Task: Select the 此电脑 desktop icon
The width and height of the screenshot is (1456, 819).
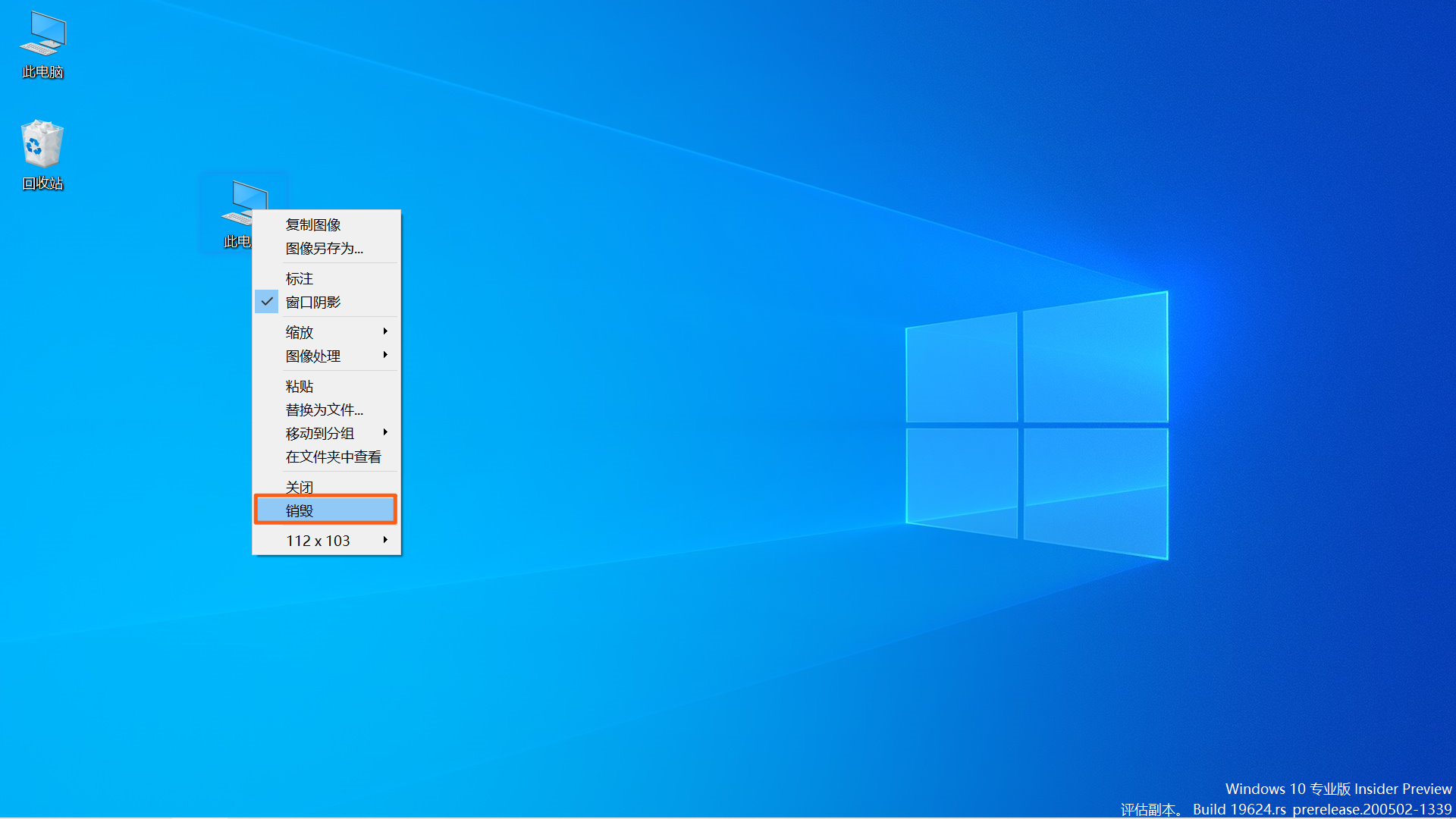Action: coord(42,45)
